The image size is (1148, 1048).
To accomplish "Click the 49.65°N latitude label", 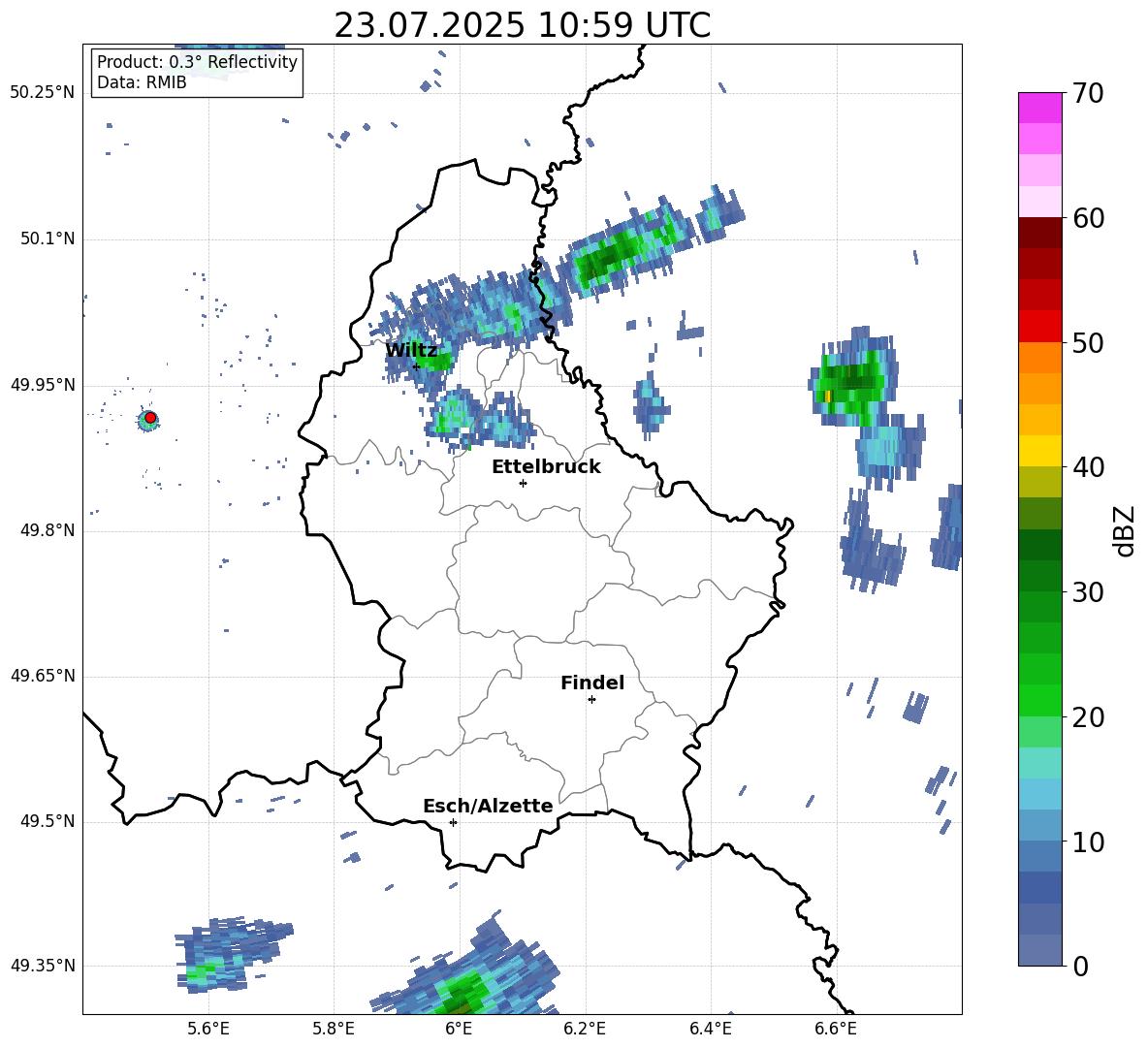I will click(x=43, y=676).
